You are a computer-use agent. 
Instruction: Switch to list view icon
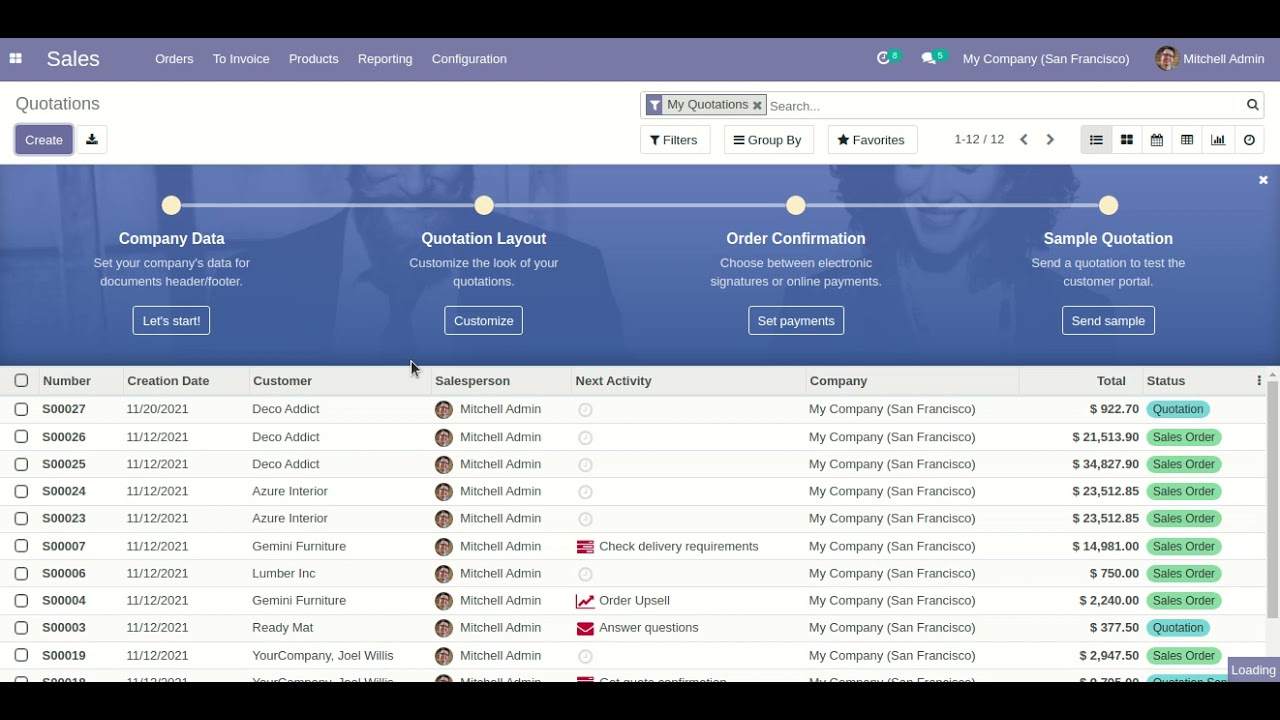click(x=1096, y=140)
